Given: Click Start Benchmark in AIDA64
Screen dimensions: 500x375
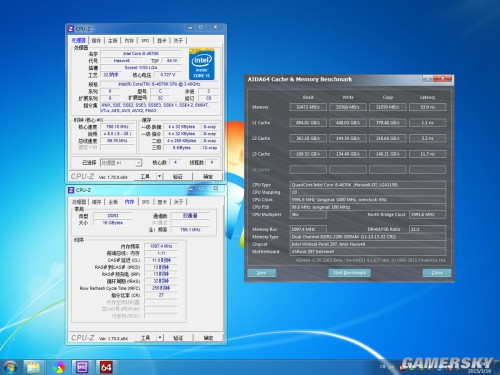Looking at the screenshot, I should click(349, 273).
